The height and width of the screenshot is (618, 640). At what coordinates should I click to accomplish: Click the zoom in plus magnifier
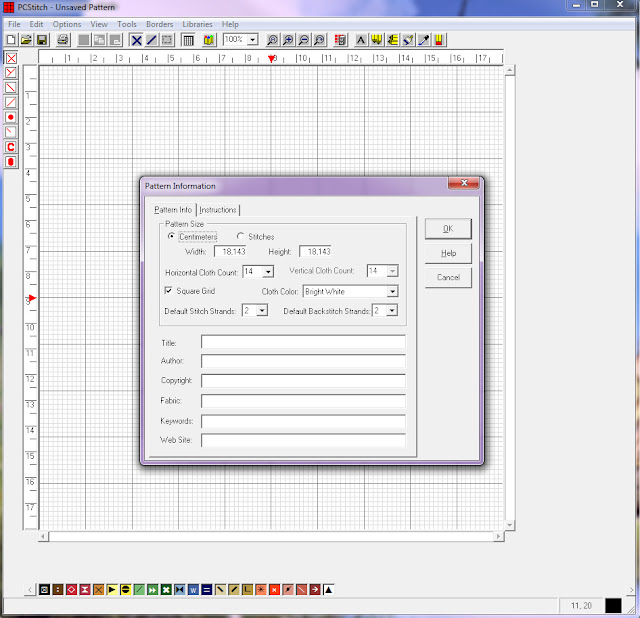click(x=288, y=40)
